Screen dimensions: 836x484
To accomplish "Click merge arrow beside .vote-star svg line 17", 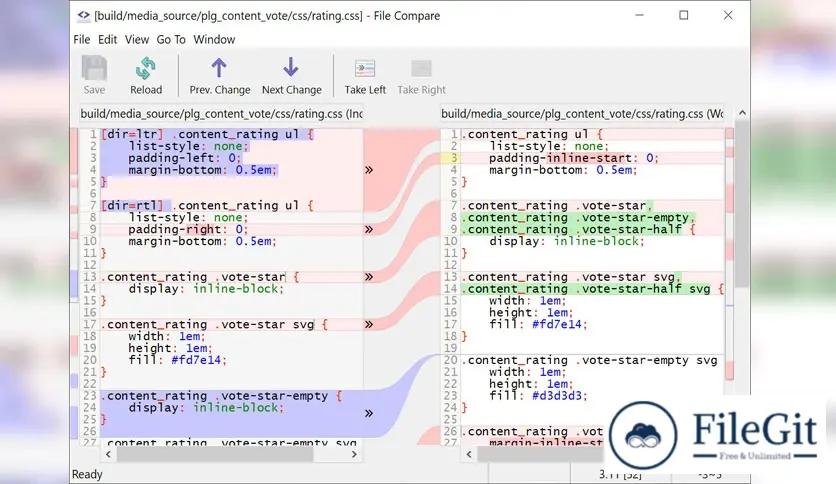I will click(369, 324).
